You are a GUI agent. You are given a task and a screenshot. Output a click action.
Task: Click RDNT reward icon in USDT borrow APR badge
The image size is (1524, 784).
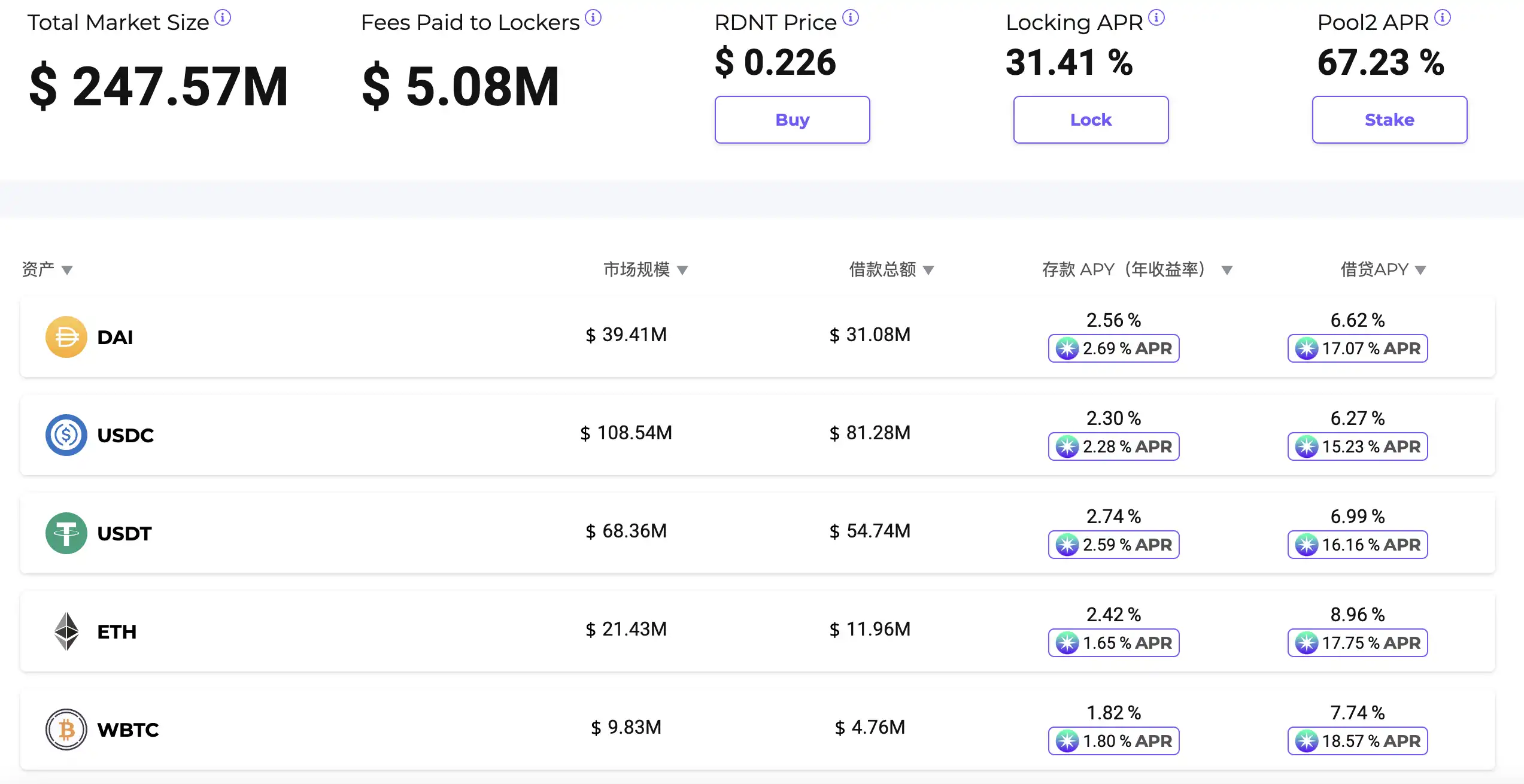pyautogui.click(x=1307, y=545)
